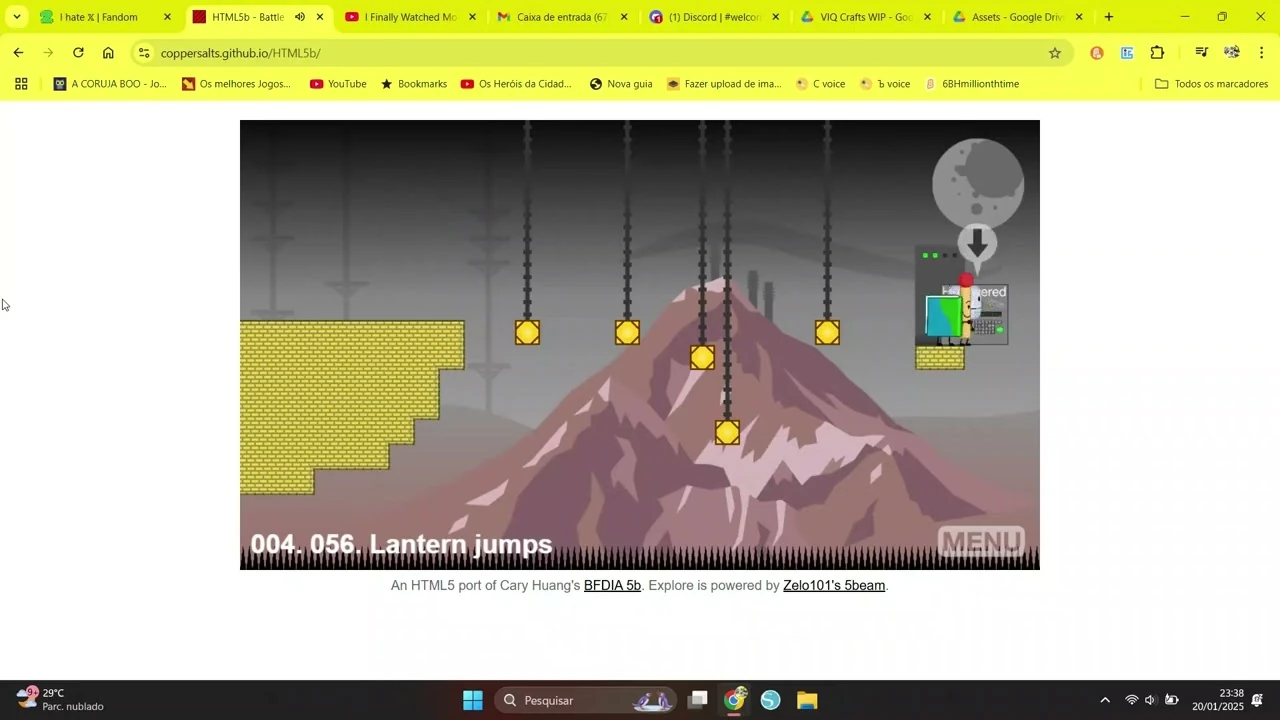
Task: Open the site information panel in address bar
Action: 144,53
